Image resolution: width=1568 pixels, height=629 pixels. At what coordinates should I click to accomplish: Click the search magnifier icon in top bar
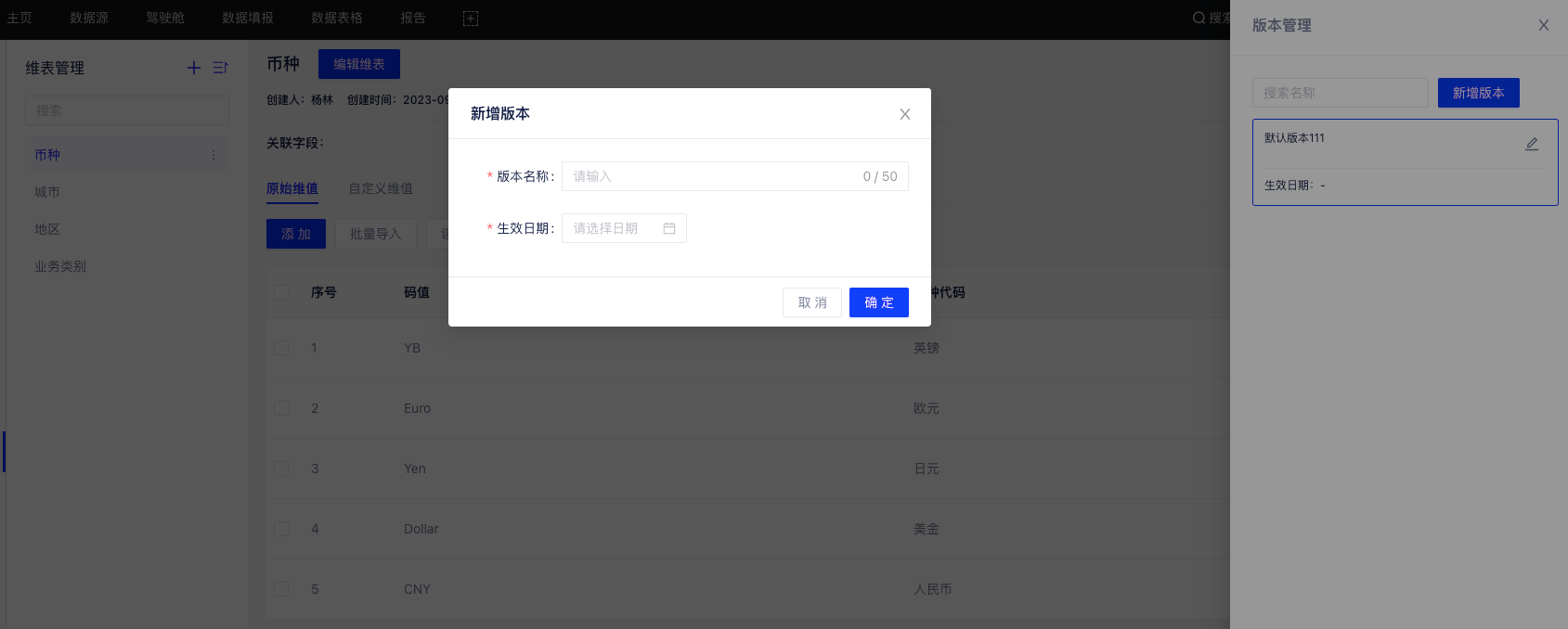1199,18
